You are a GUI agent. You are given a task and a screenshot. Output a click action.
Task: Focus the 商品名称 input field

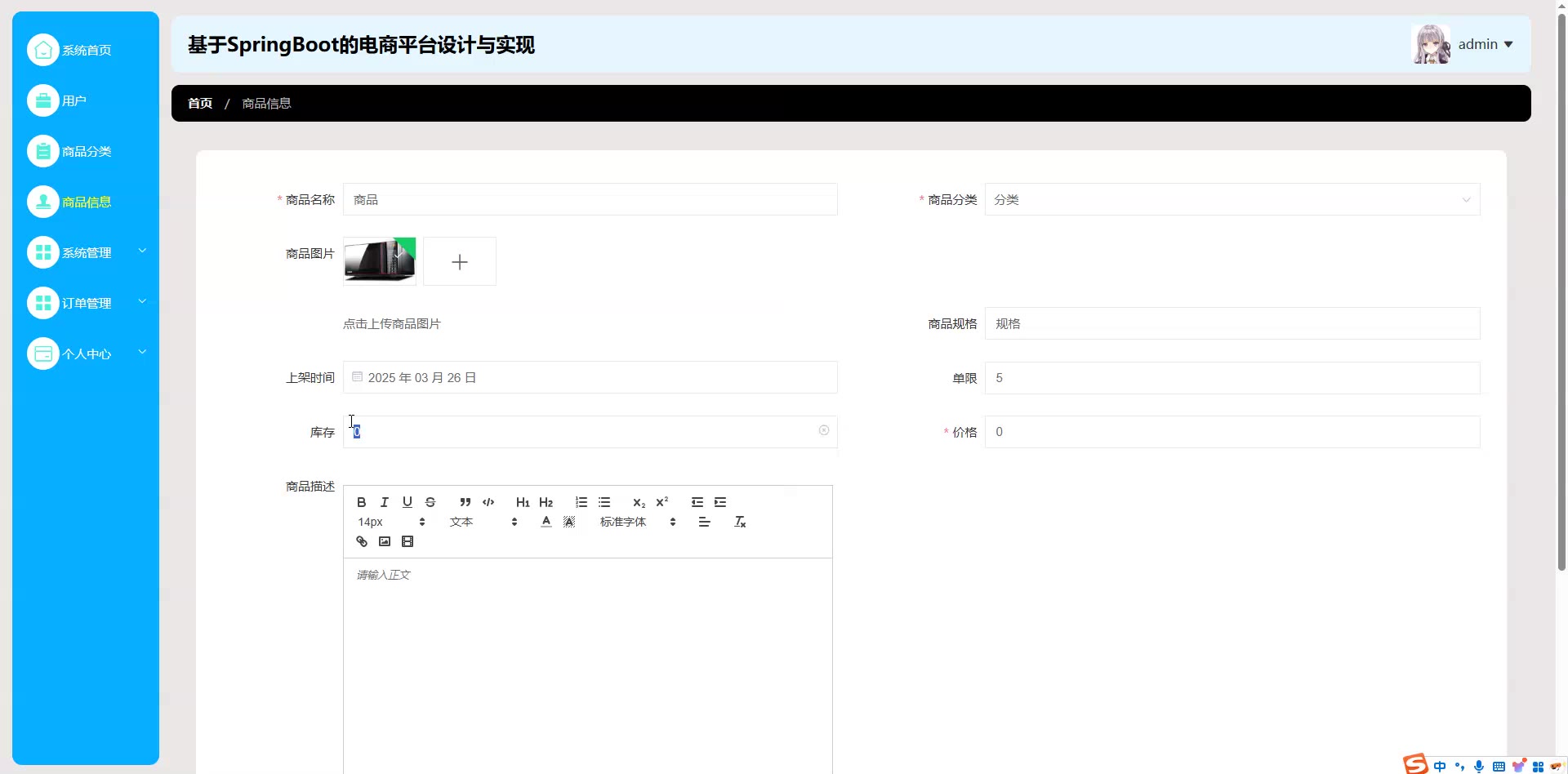coord(590,199)
